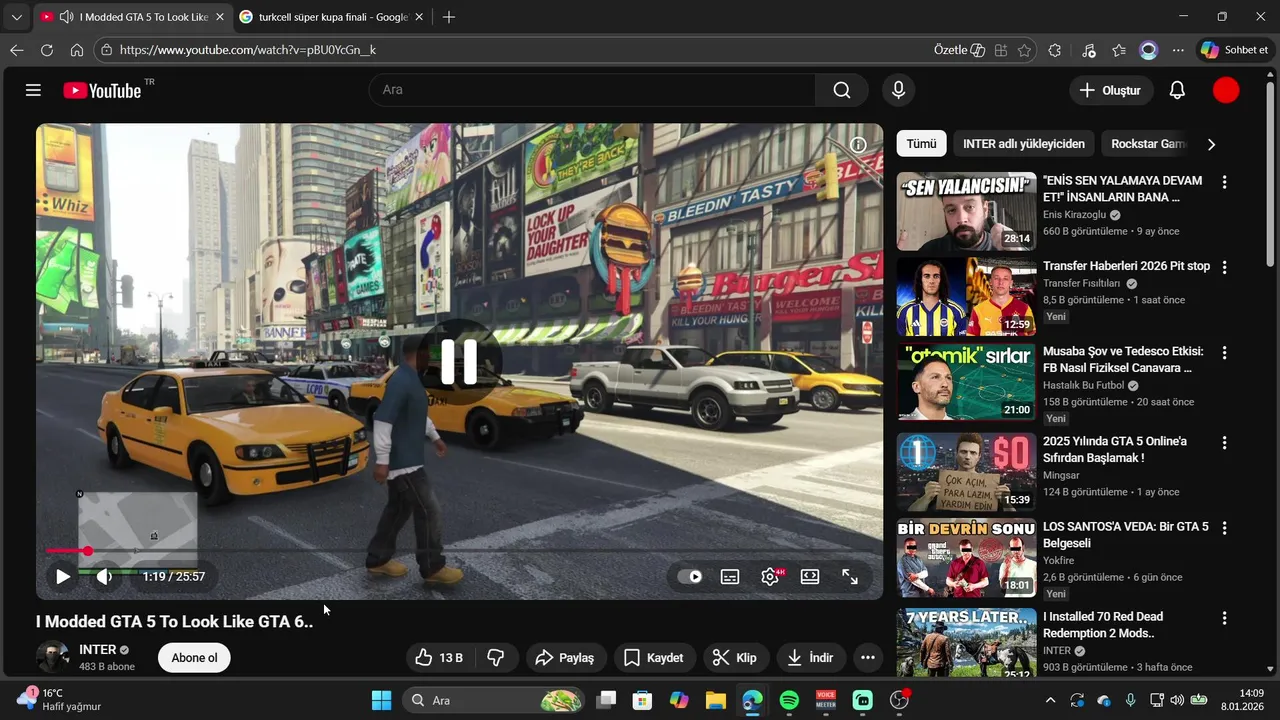Open the media control music icon
Image resolution: width=1280 pixels, height=720 pixels.
pyautogui.click(x=1089, y=50)
